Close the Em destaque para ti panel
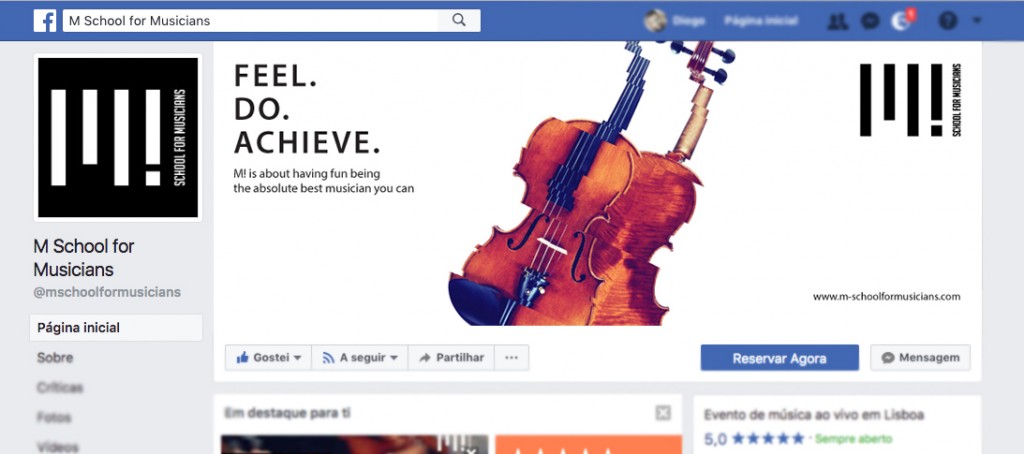The image size is (1024, 454). (x=662, y=413)
